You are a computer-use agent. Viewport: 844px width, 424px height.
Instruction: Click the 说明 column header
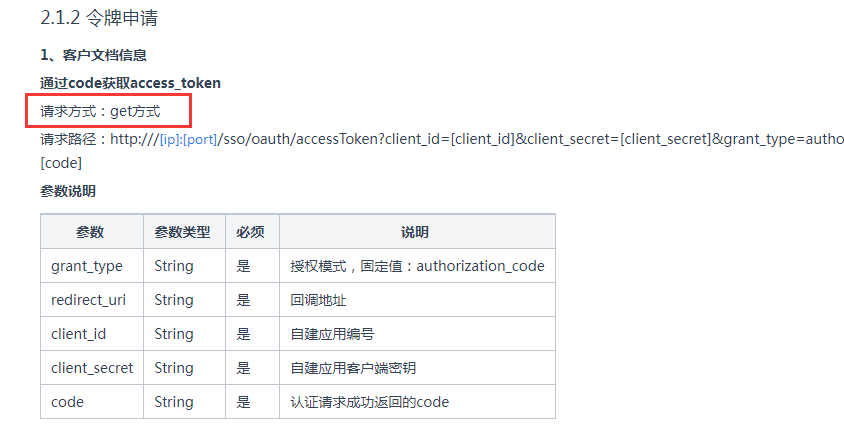pos(417,232)
